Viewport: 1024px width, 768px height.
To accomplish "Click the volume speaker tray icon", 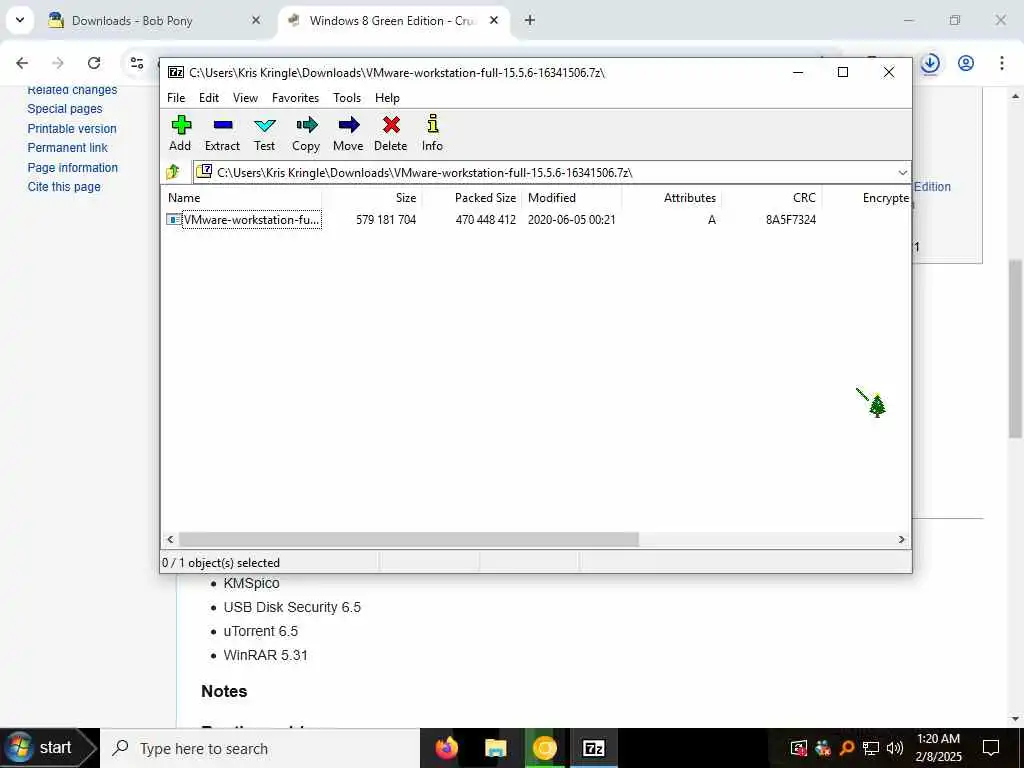I will (x=895, y=748).
